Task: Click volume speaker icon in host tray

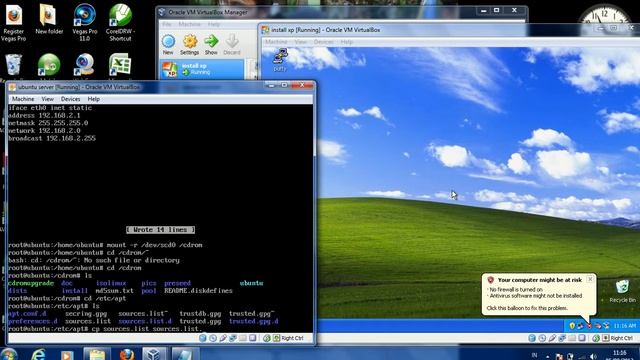Action: [593, 356]
